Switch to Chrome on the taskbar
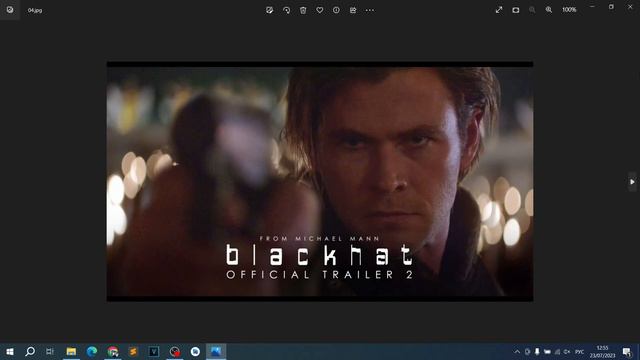640x360 pixels. [x=113, y=351]
